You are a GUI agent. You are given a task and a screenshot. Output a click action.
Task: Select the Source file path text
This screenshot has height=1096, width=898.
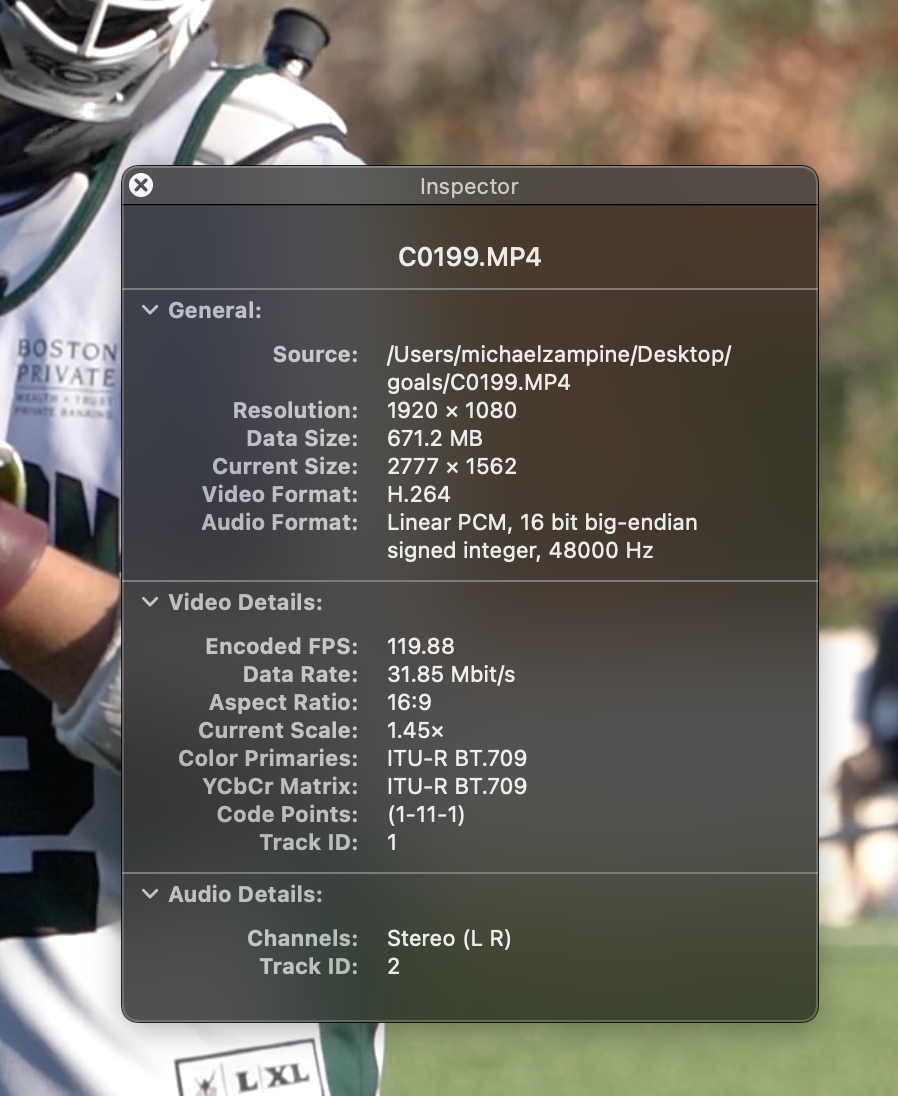coord(559,368)
